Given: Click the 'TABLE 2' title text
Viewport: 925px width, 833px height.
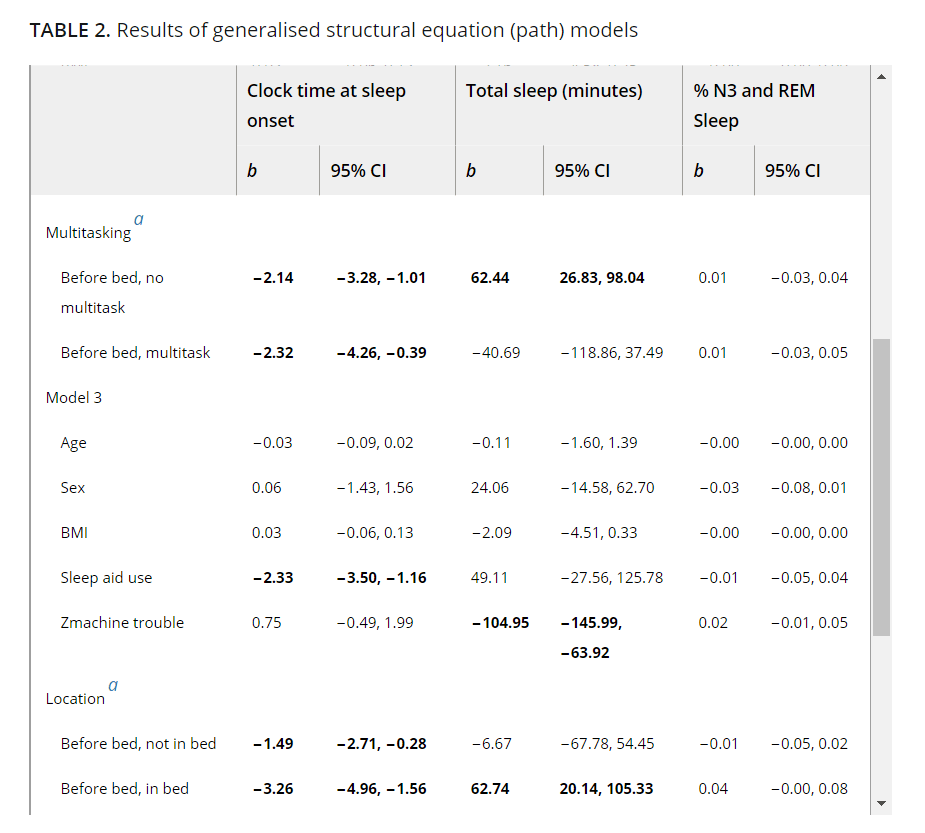Looking at the screenshot, I should click(70, 30).
